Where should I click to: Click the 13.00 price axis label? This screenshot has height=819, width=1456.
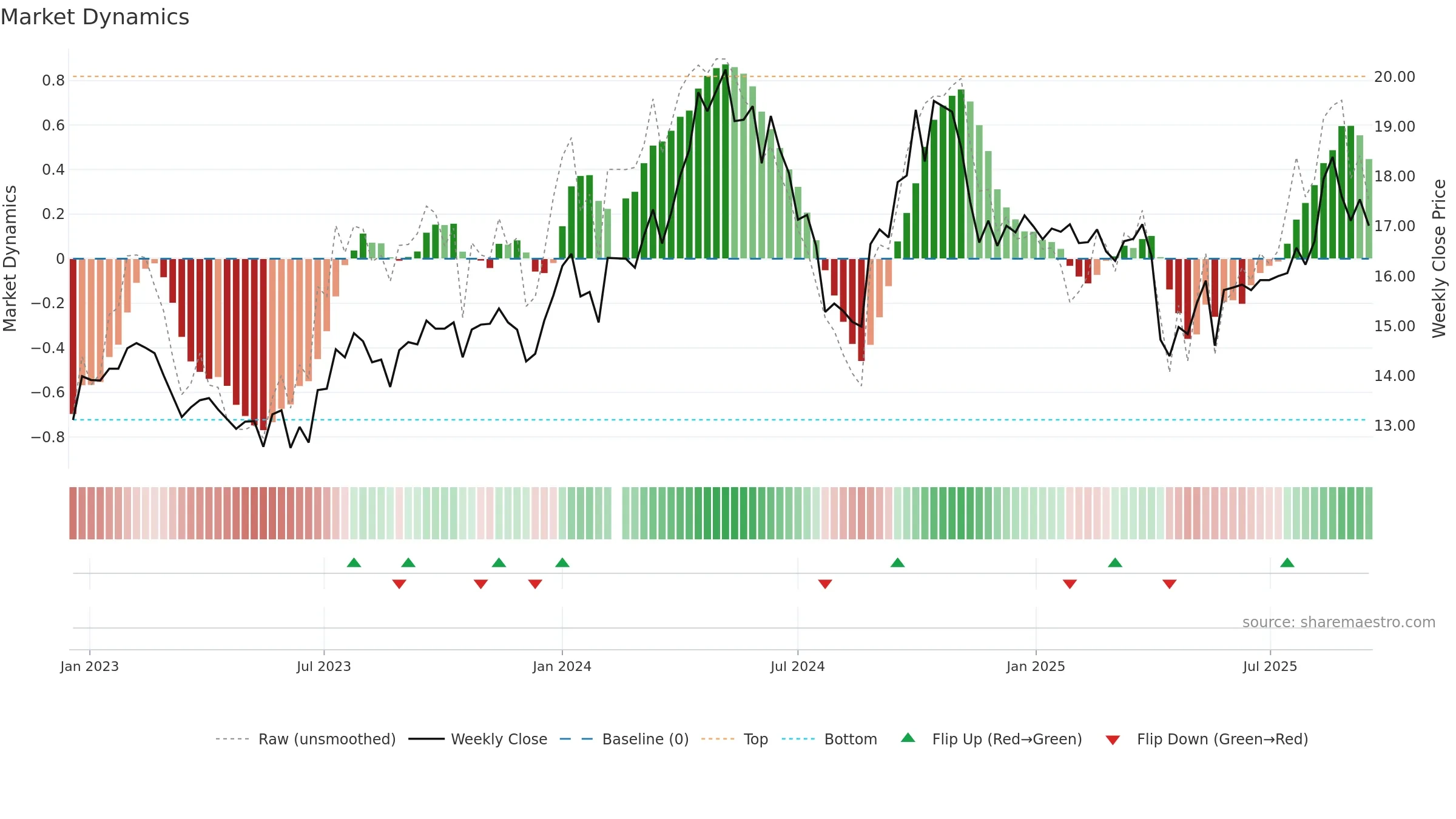click(1395, 426)
